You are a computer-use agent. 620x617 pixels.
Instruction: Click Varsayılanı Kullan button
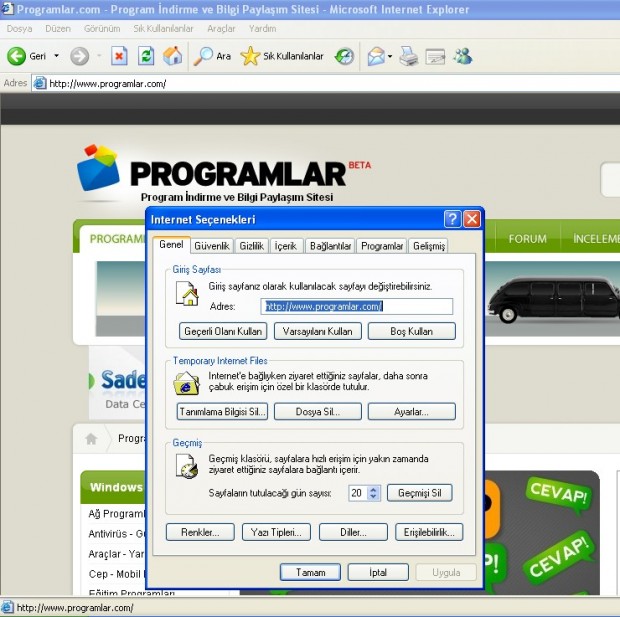click(318, 331)
